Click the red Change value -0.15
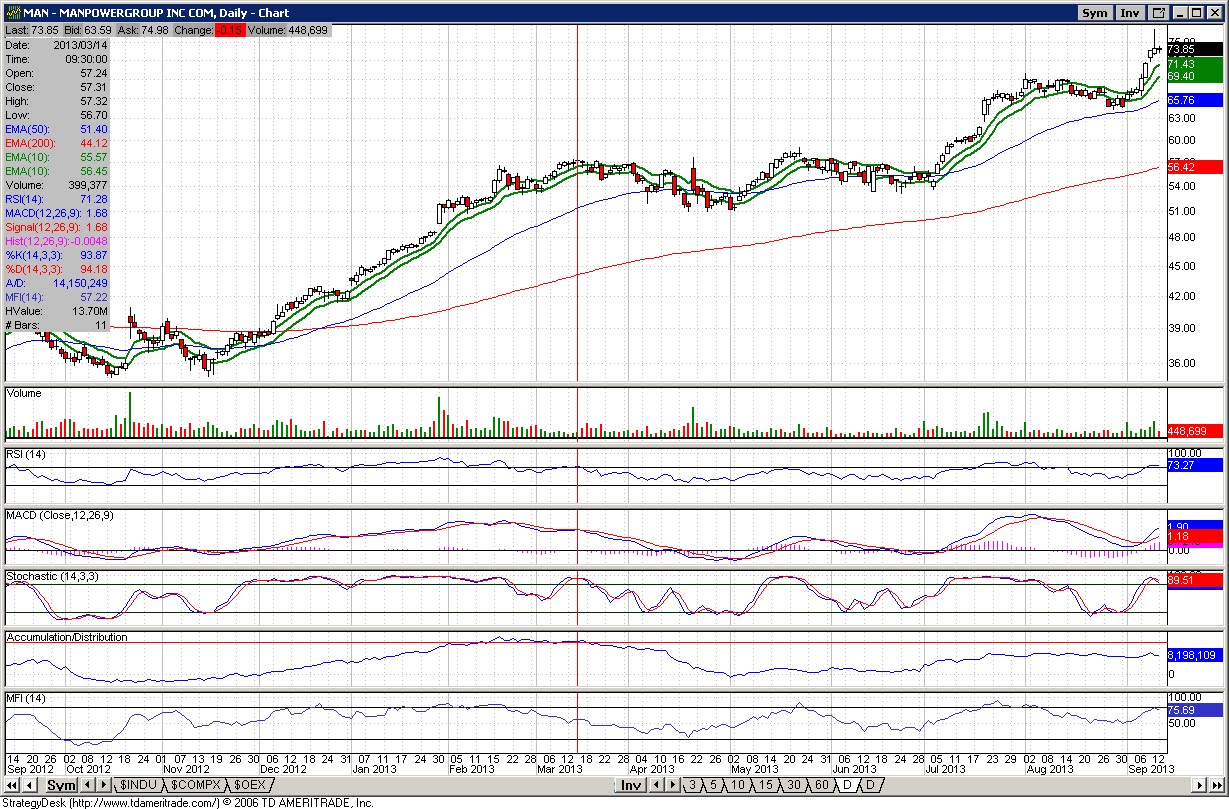1229x809 pixels. tap(230, 30)
